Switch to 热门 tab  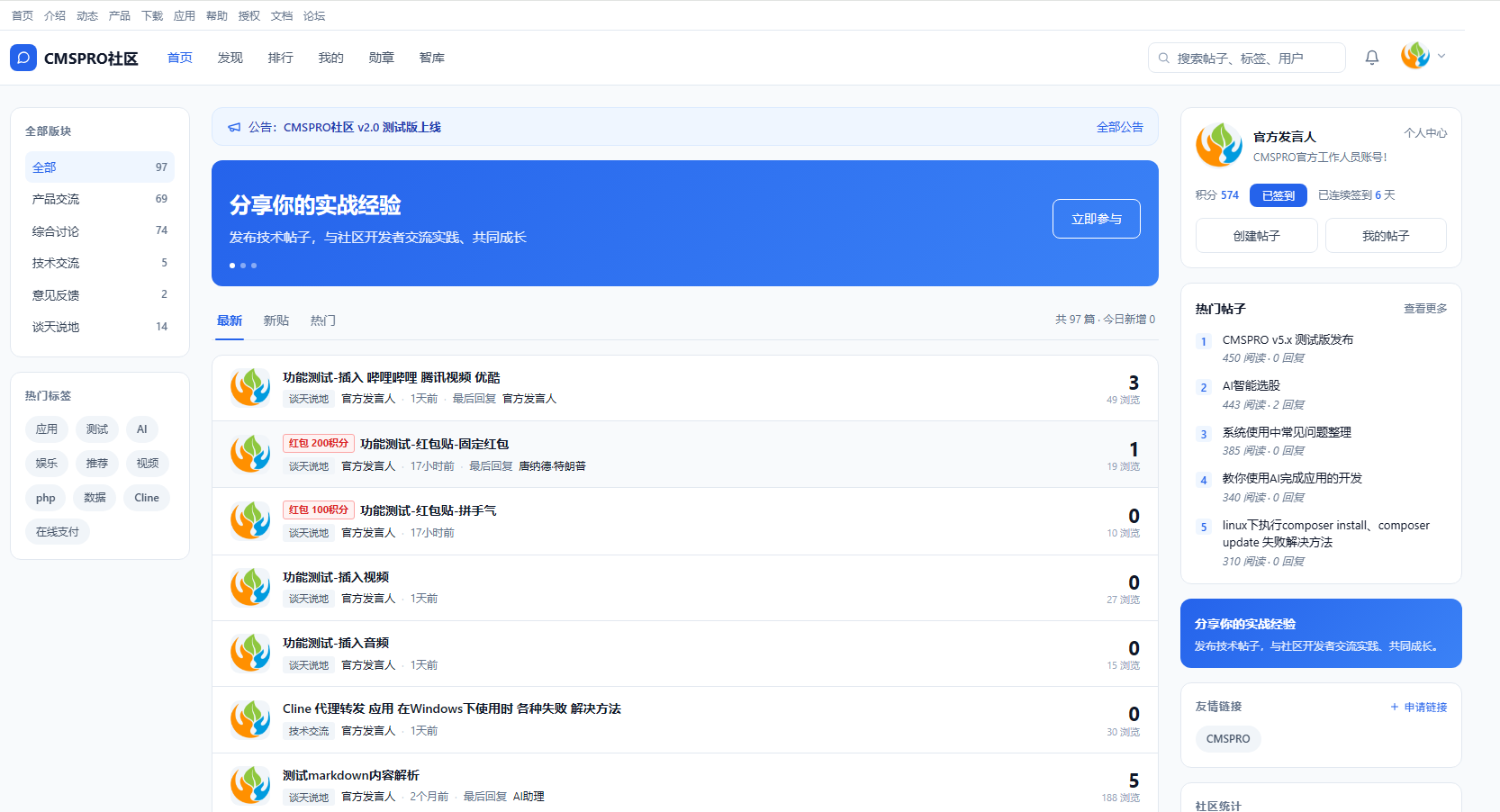pyautogui.click(x=323, y=320)
